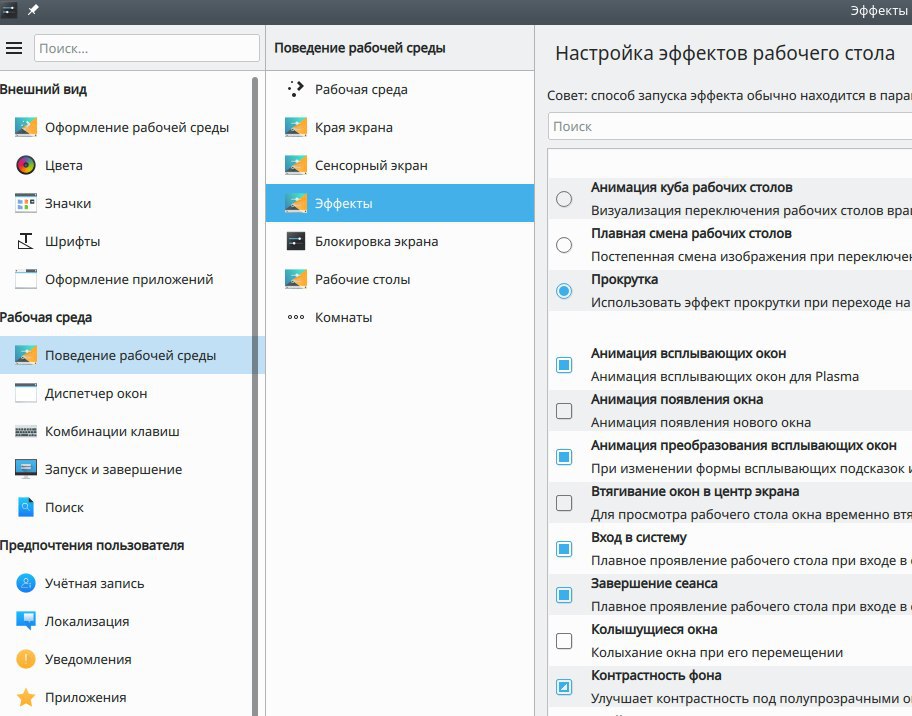The width and height of the screenshot is (912, 716).
Task: Click the Локализация speech bubble icon
Action: click(26, 621)
